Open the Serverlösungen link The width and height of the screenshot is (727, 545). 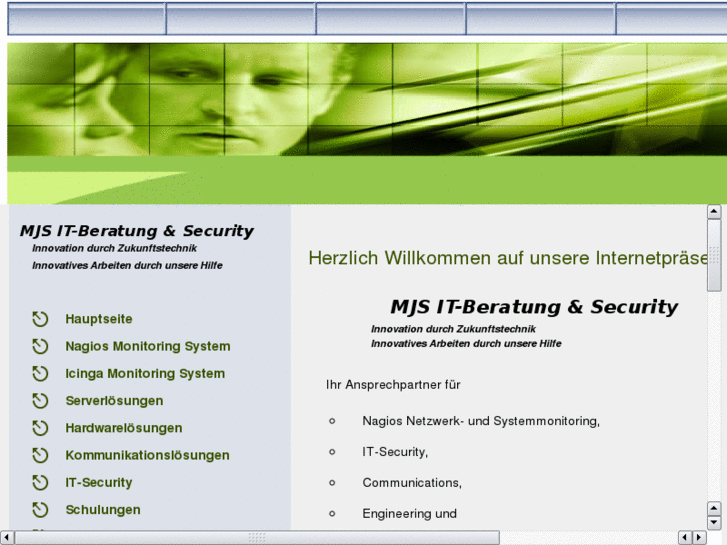pyautogui.click(x=114, y=401)
